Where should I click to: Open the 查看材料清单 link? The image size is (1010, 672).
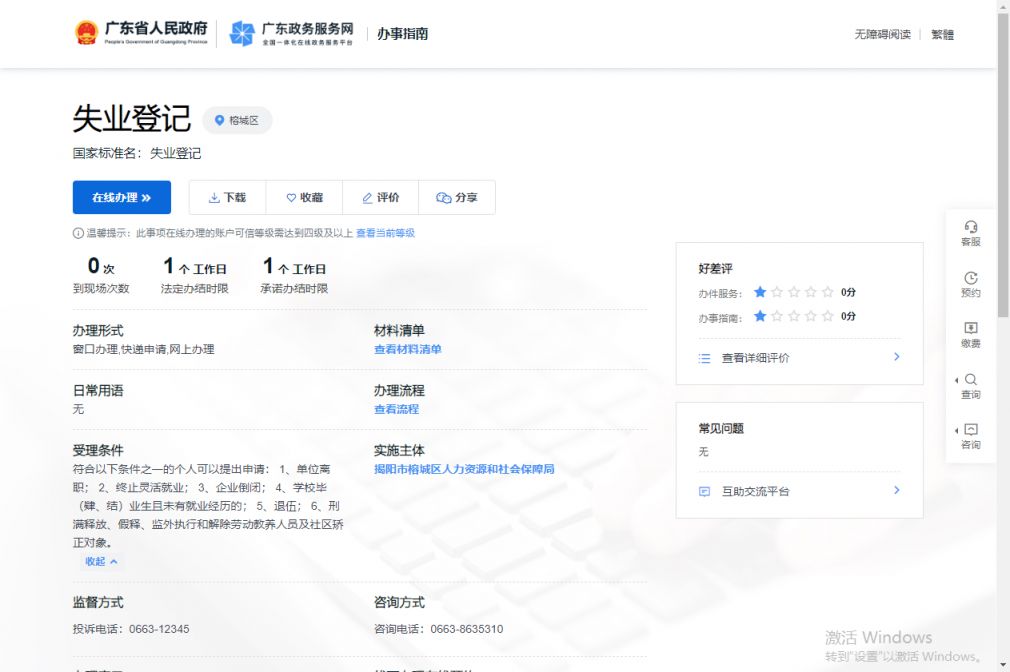[407, 349]
